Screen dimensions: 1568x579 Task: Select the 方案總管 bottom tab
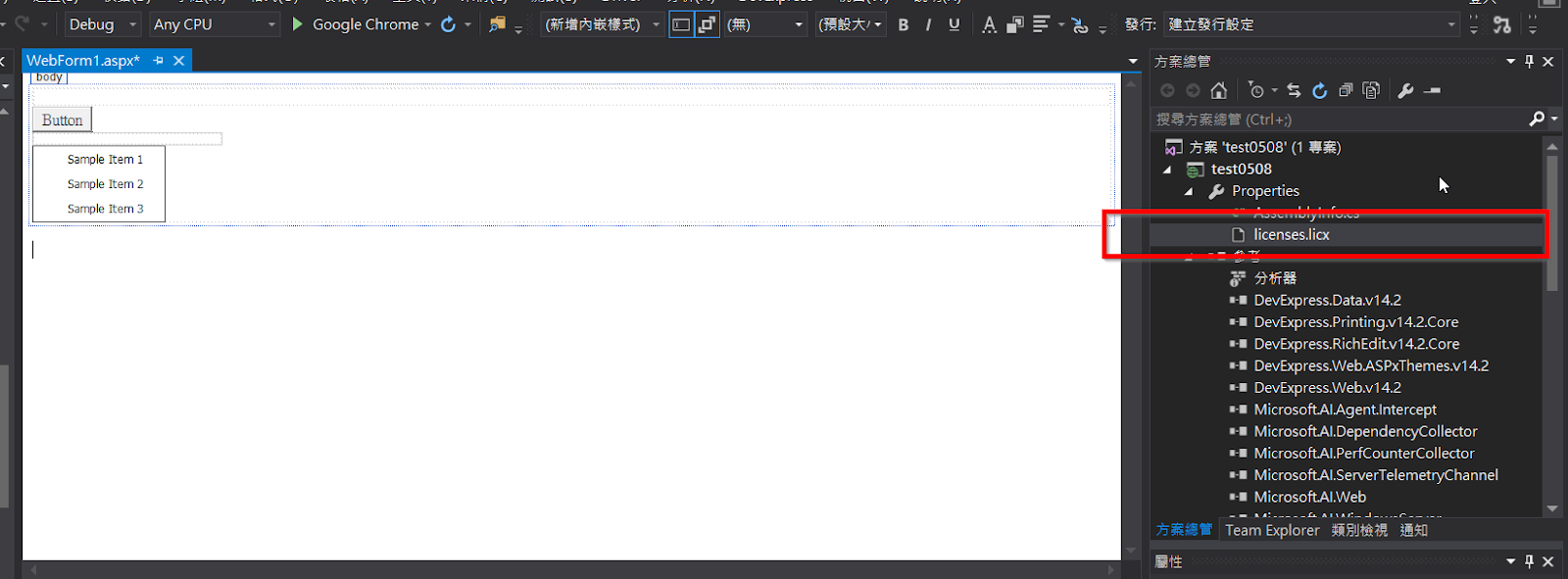1184,530
